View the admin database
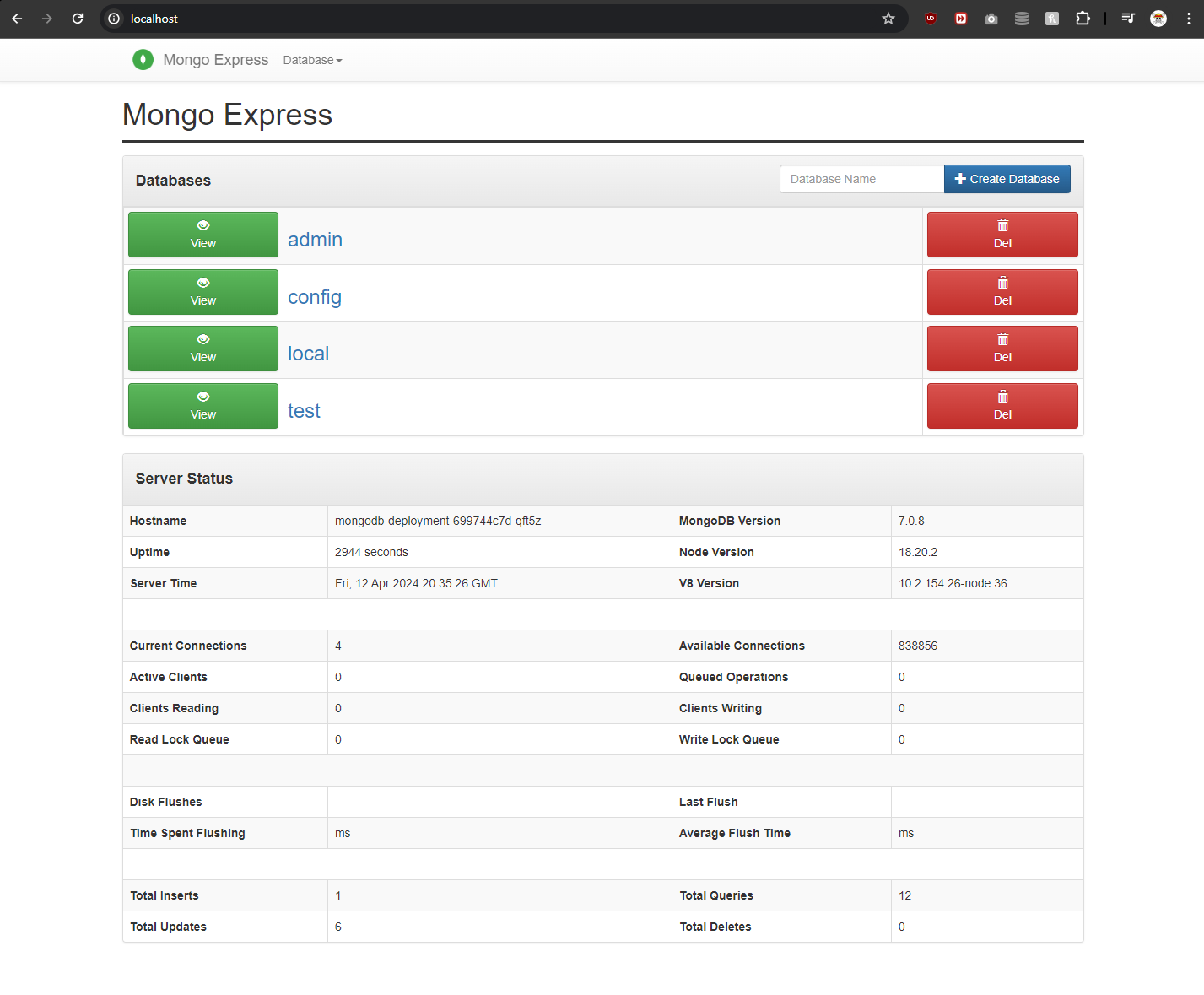This screenshot has height=995, width=1204. 203,235
